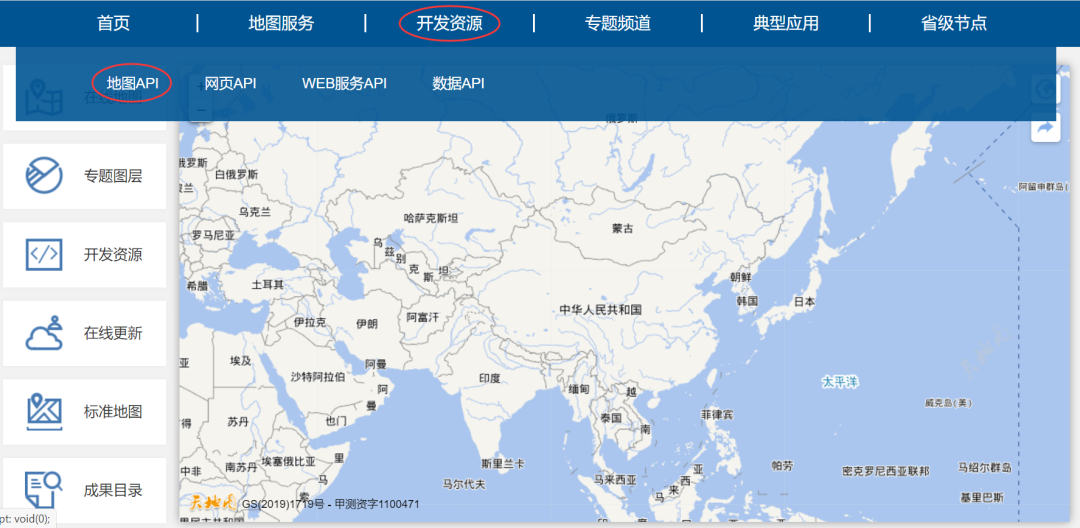1080x528 pixels.
Task: Open the 地图服务 menu
Action: click(x=281, y=23)
